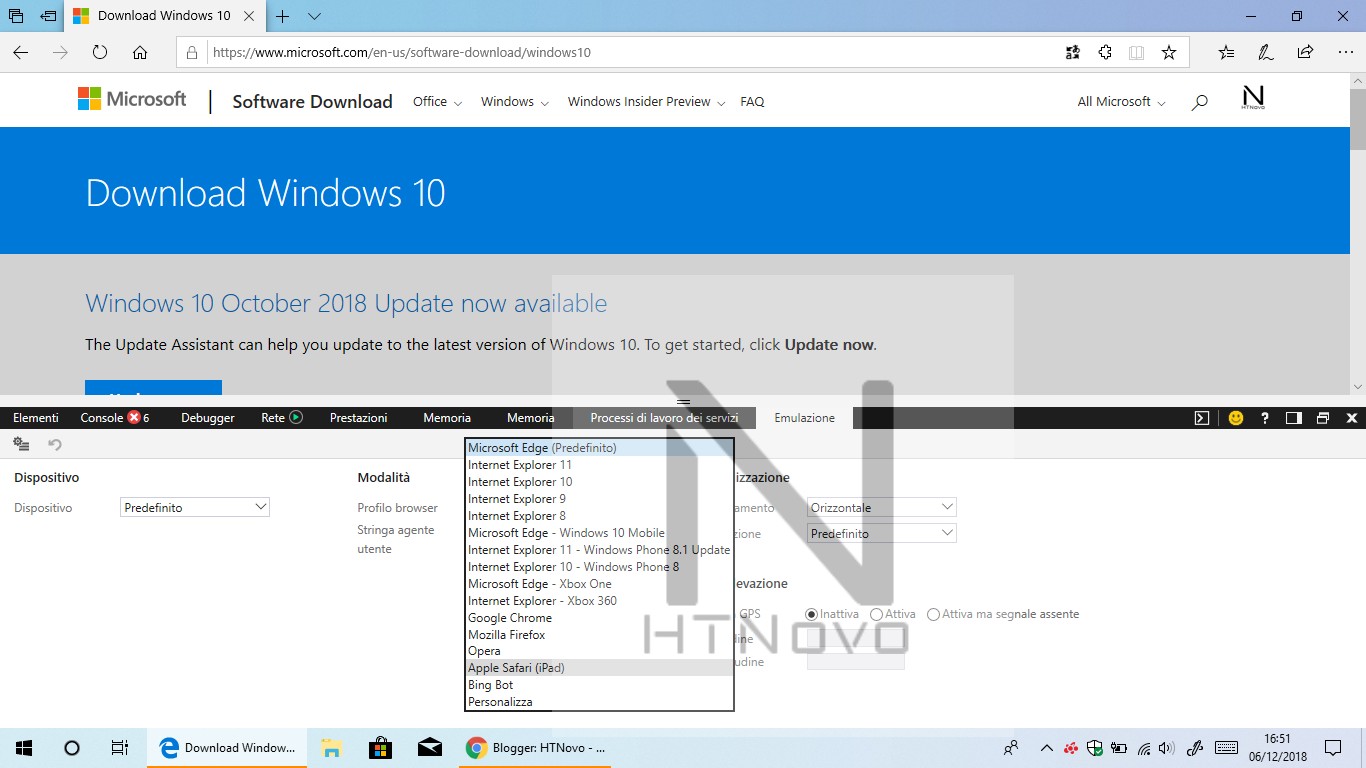Open the Dispositivo dropdown
Image resolution: width=1366 pixels, height=768 pixels.
(195, 507)
